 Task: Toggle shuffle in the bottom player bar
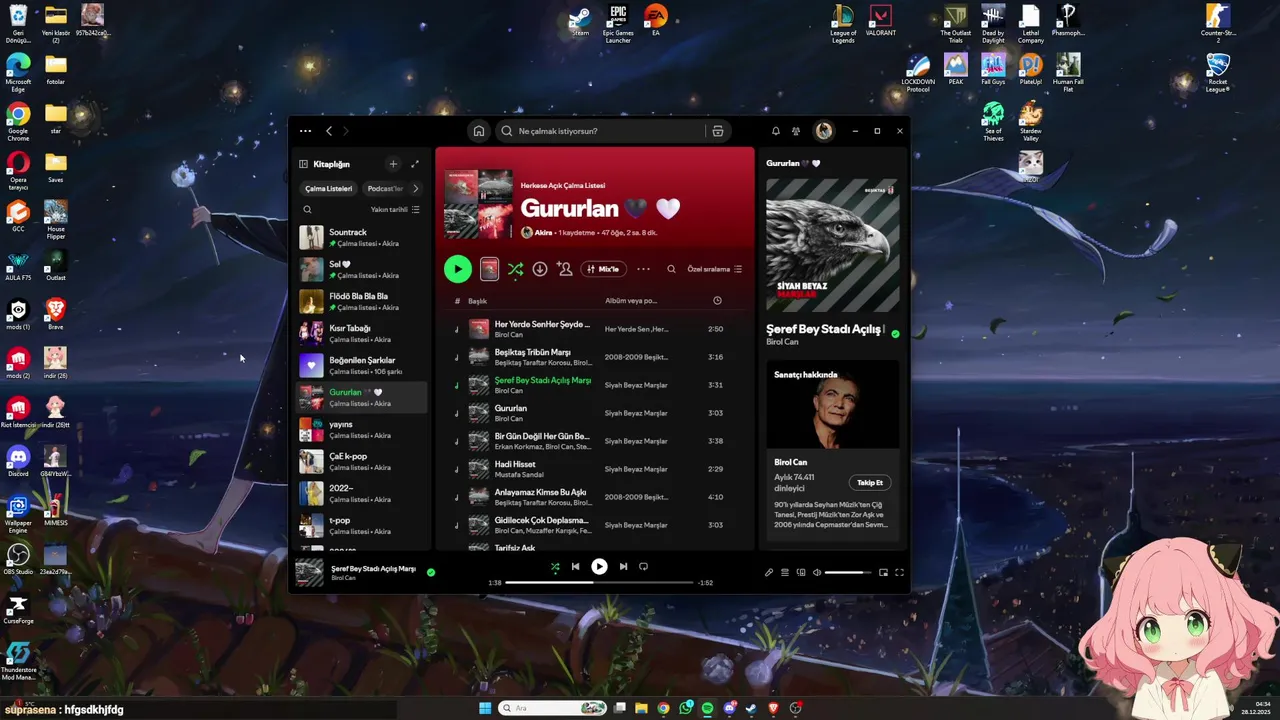pos(555,566)
